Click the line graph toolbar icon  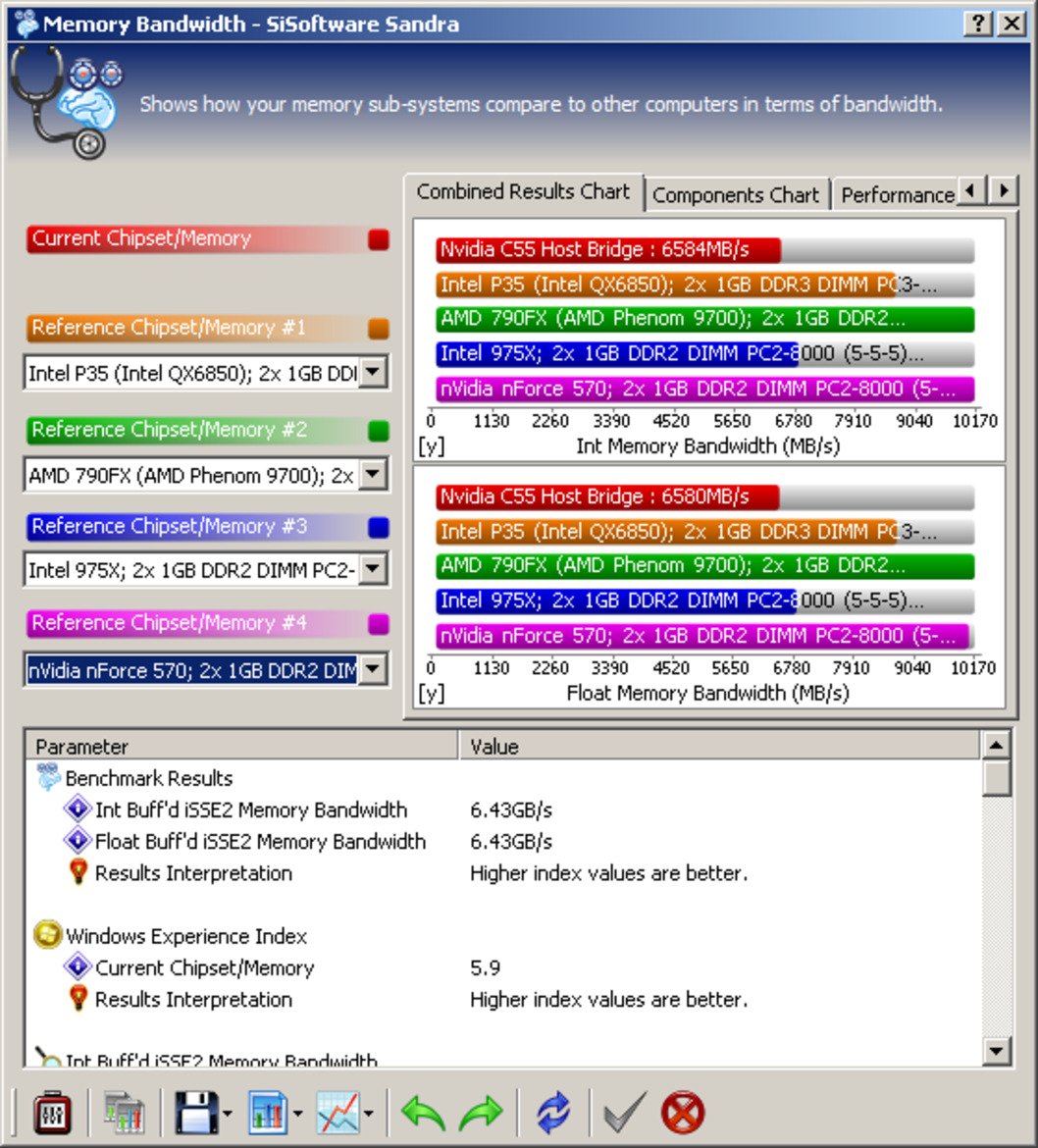click(x=338, y=1114)
